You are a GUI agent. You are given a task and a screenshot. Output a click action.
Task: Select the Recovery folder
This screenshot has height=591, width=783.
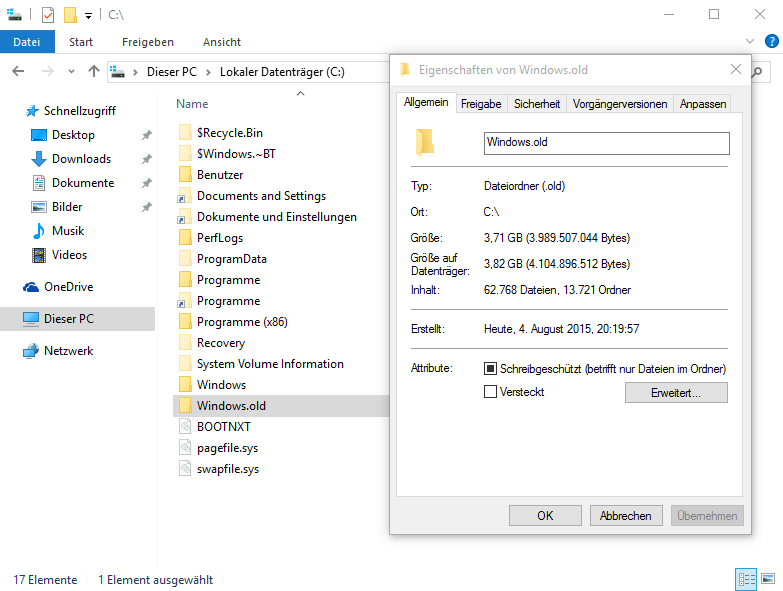click(221, 343)
